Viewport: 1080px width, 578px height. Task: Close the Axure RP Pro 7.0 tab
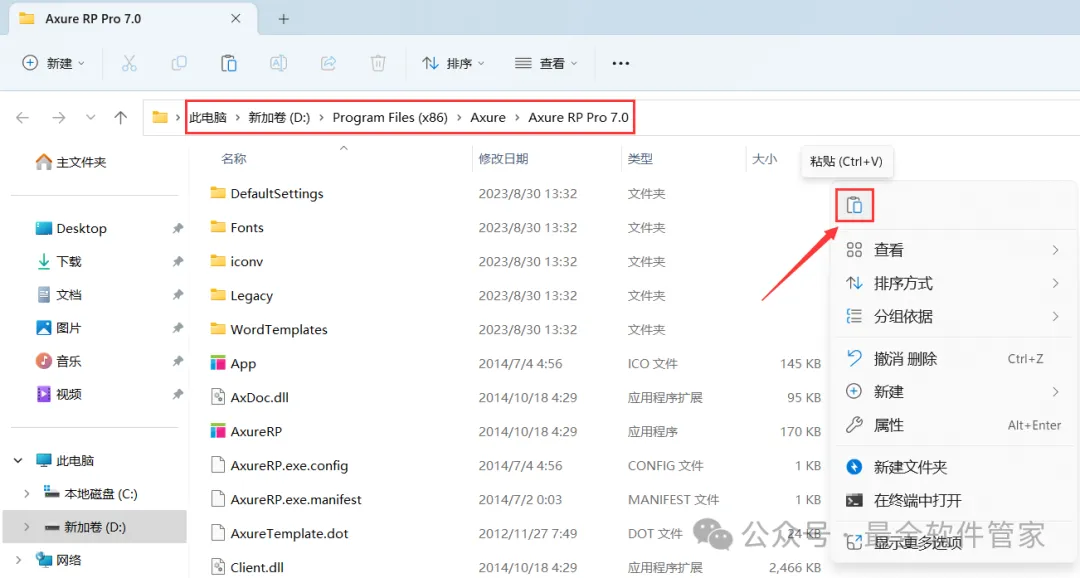click(236, 19)
